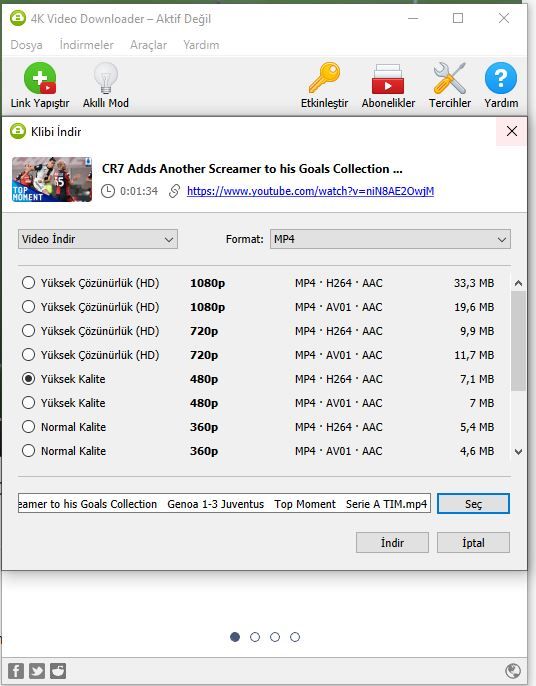Click the Link Yapıştır paste link icon

tap(40, 78)
